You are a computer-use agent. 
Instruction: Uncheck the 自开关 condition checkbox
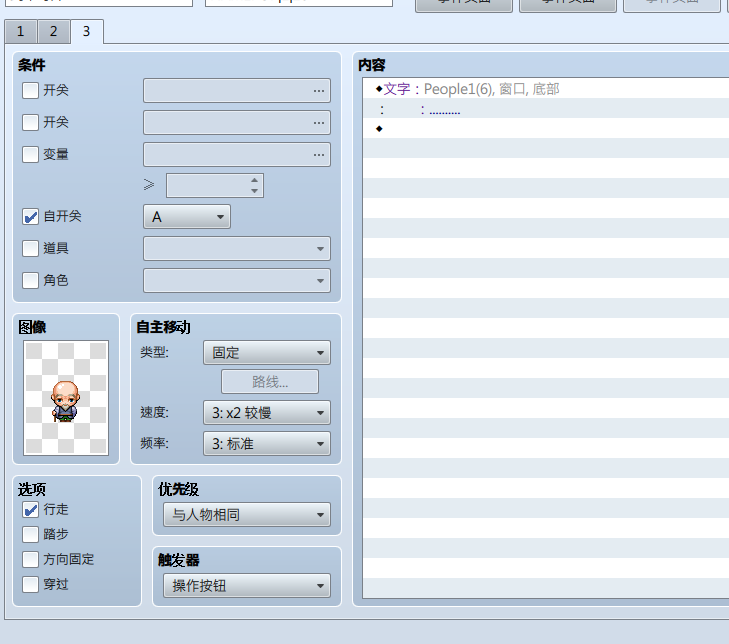31,217
